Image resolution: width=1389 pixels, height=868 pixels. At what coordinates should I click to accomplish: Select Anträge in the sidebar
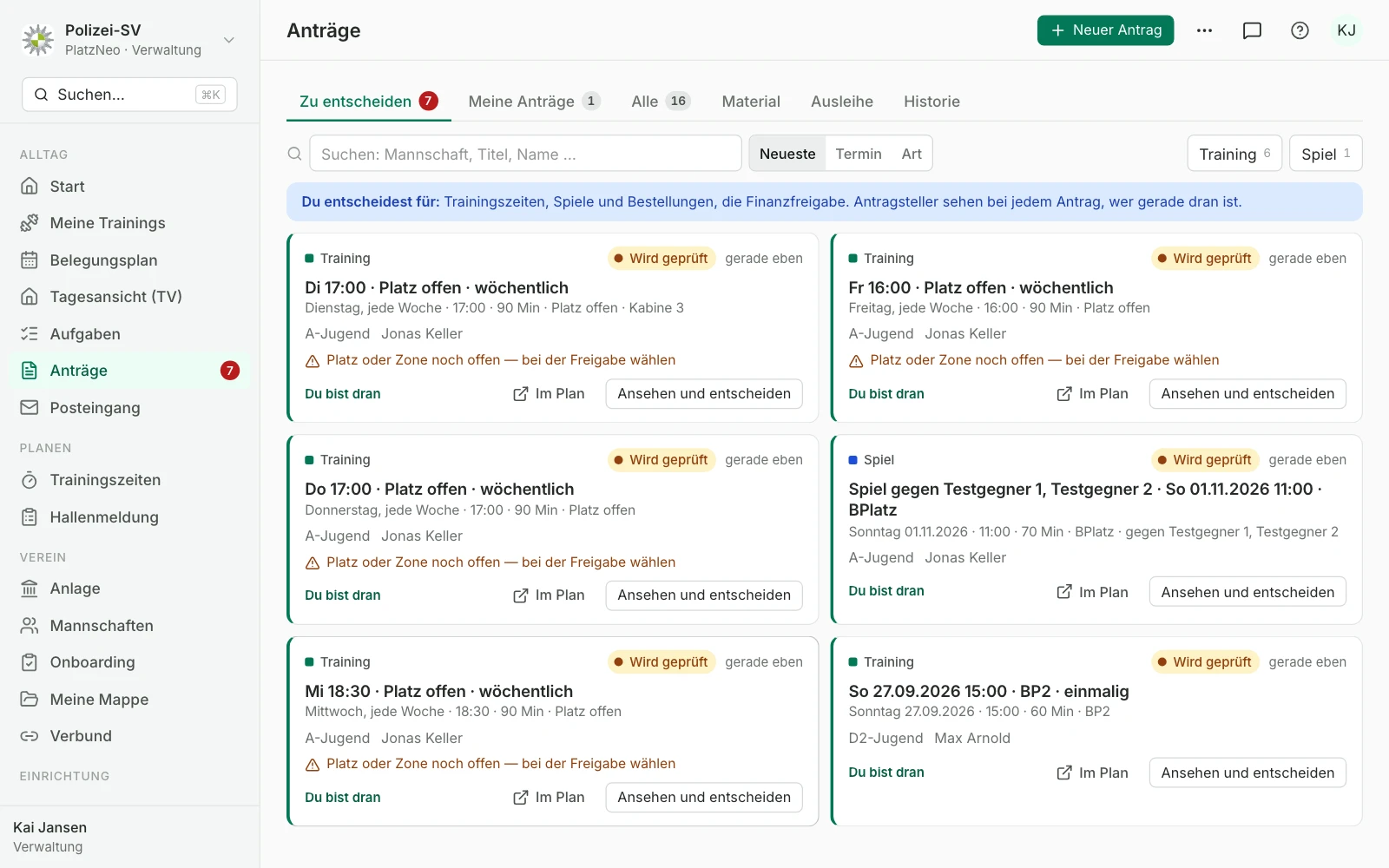tap(129, 371)
